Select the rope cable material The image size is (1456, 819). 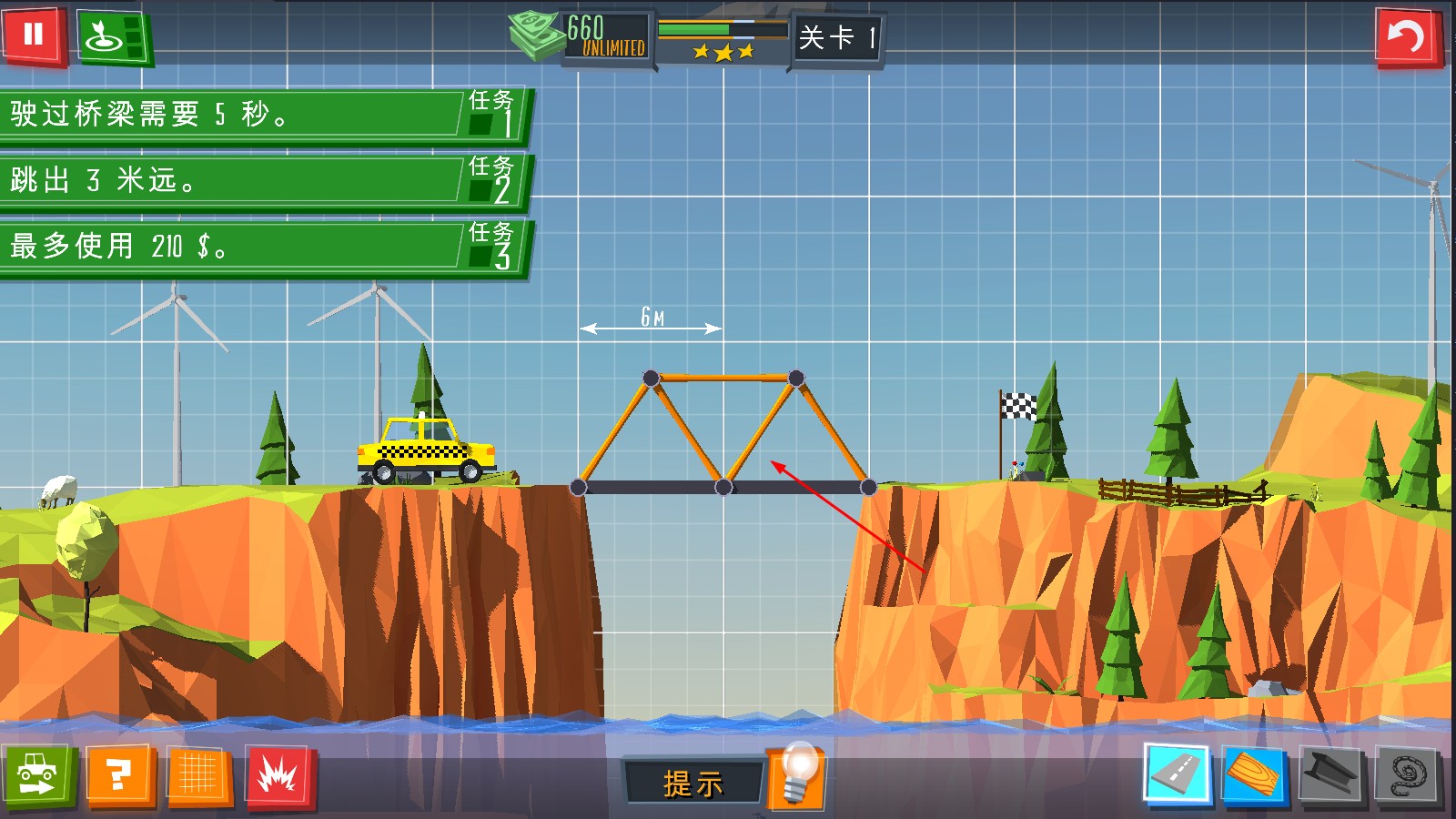point(1407,774)
